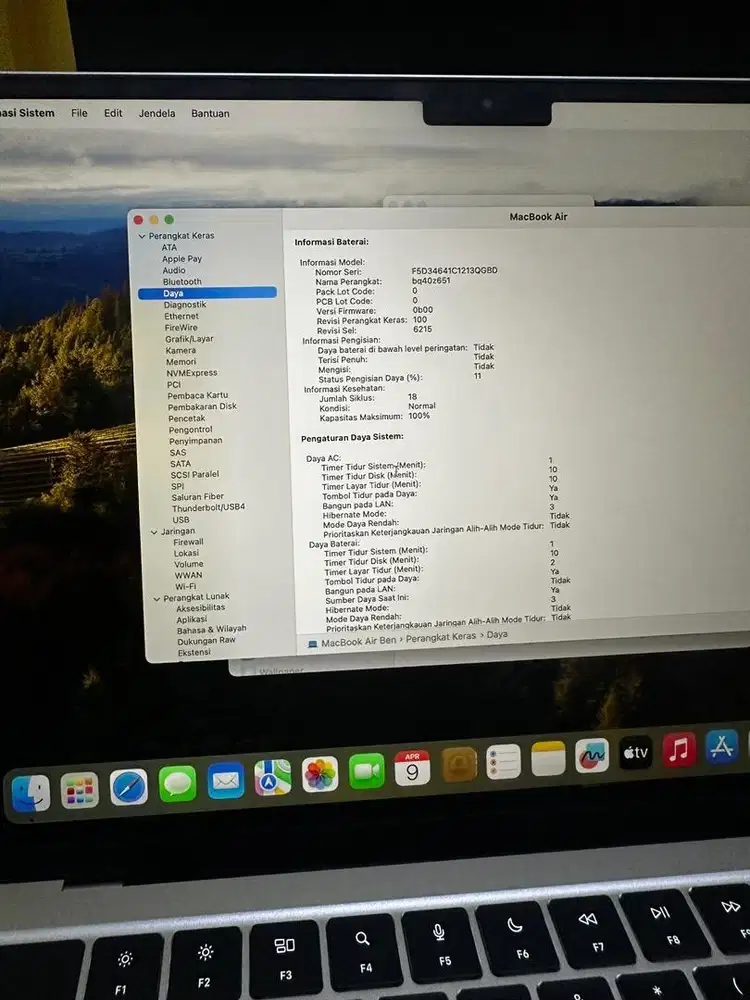Select Aksesibilitas under Perangkat Lunak
750x1000 pixels.
click(200, 608)
